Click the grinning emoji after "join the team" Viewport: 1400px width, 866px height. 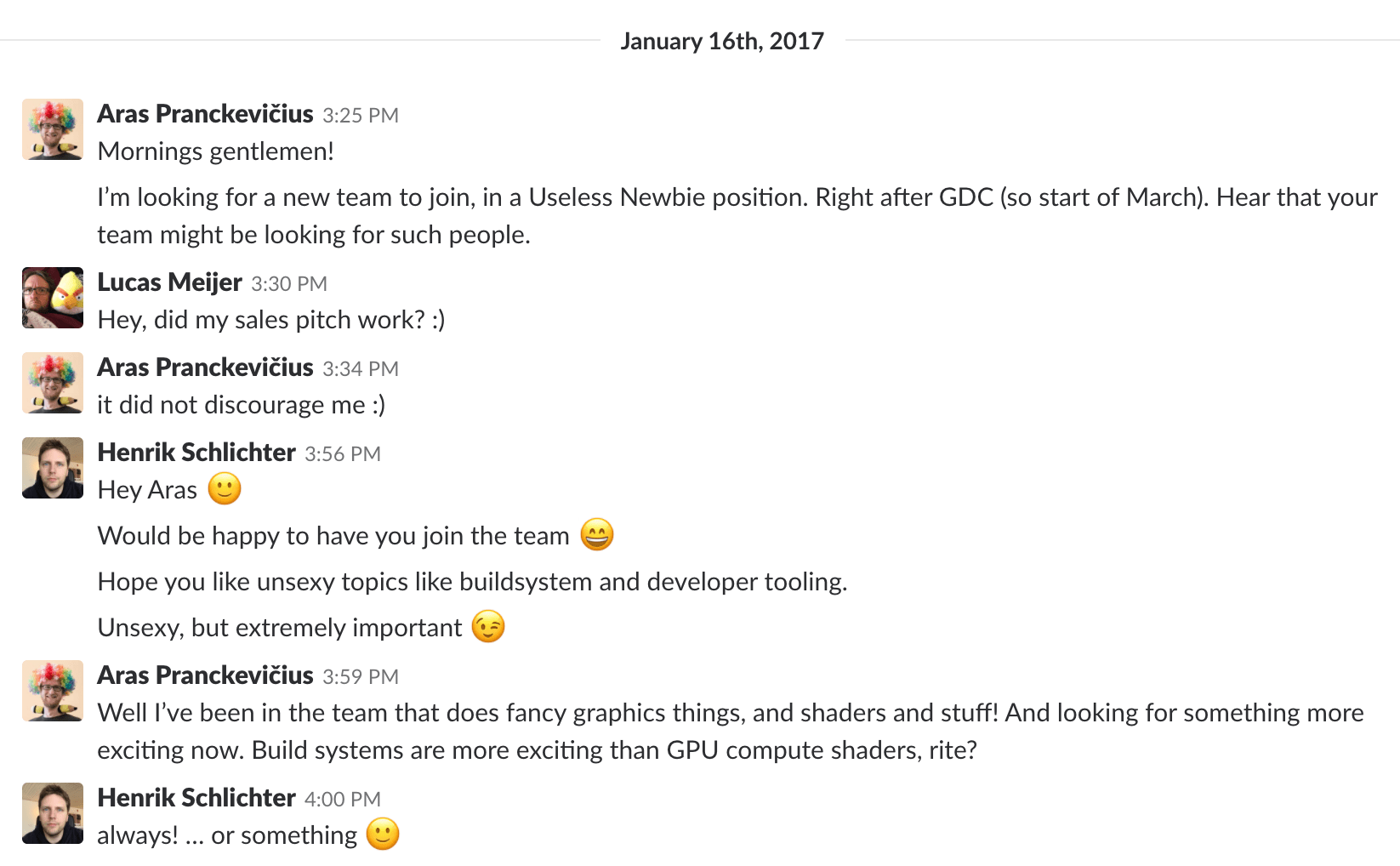pyautogui.click(x=597, y=535)
